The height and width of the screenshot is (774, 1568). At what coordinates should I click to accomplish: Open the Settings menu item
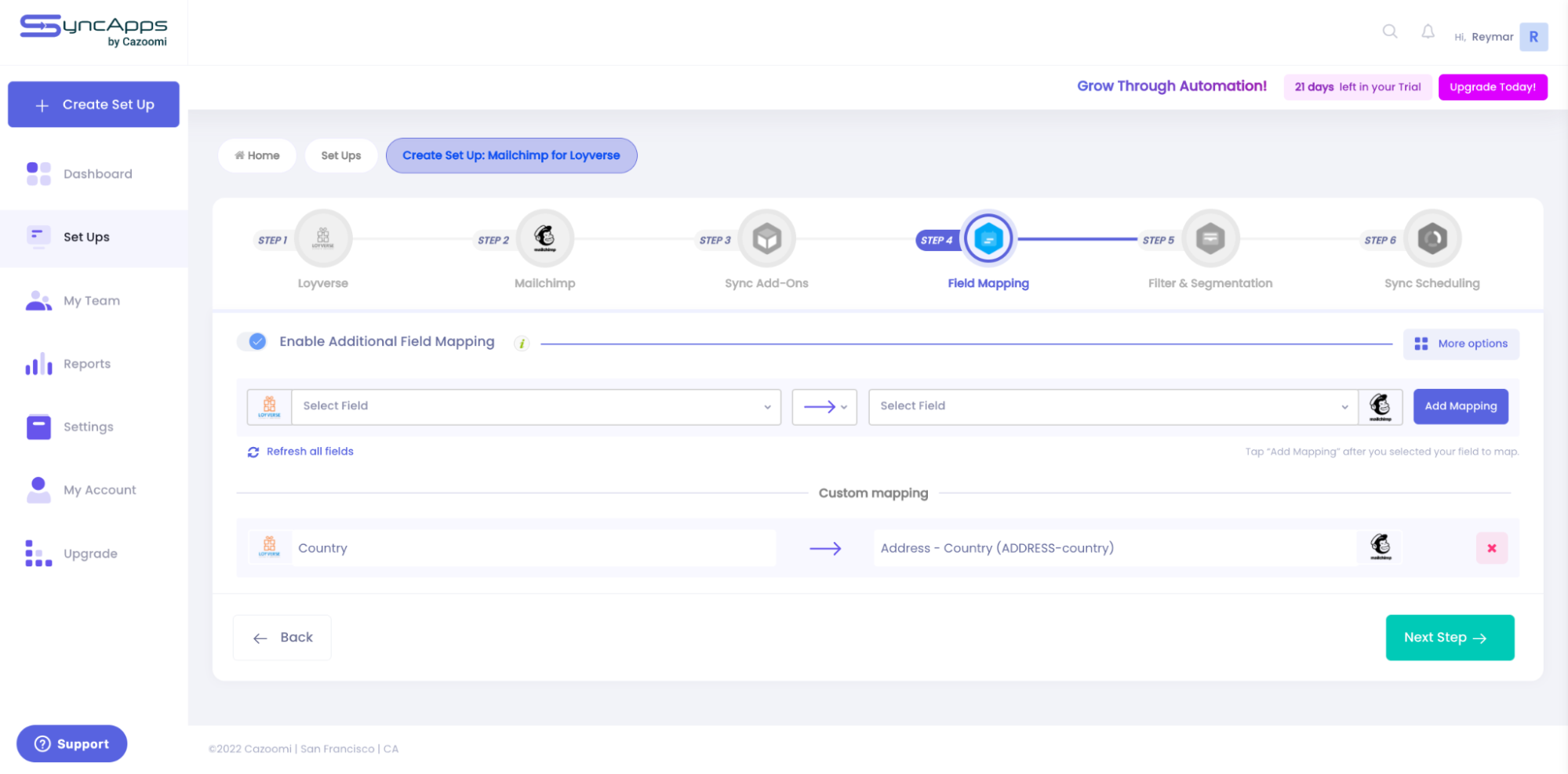pyautogui.click(x=94, y=427)
